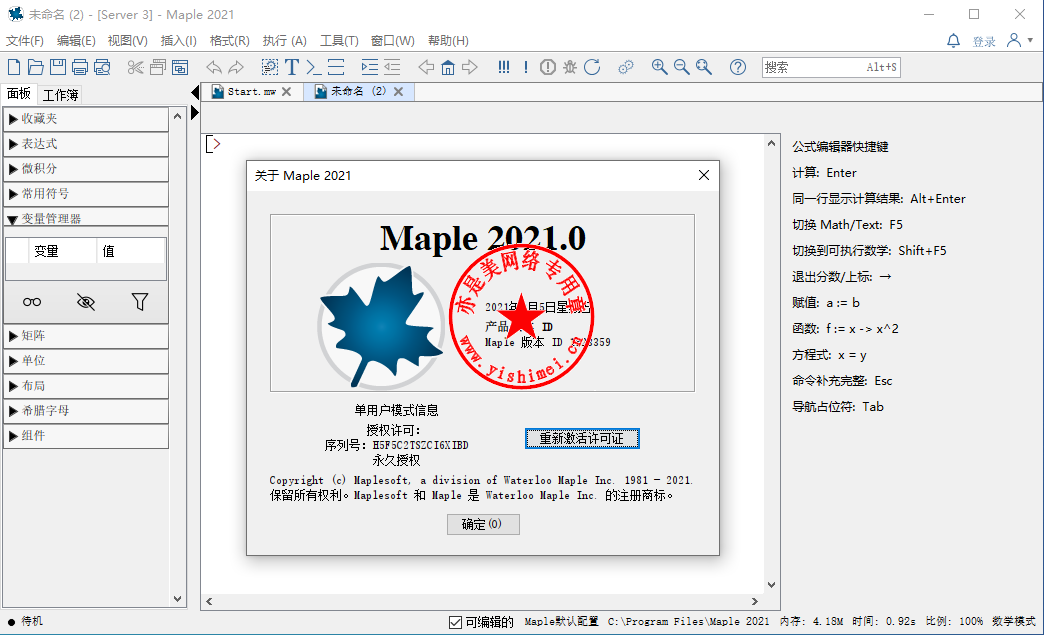Go to the home page via house icon
The height and width of the screenshot is (635, 1044).
(x=448, y=67)
